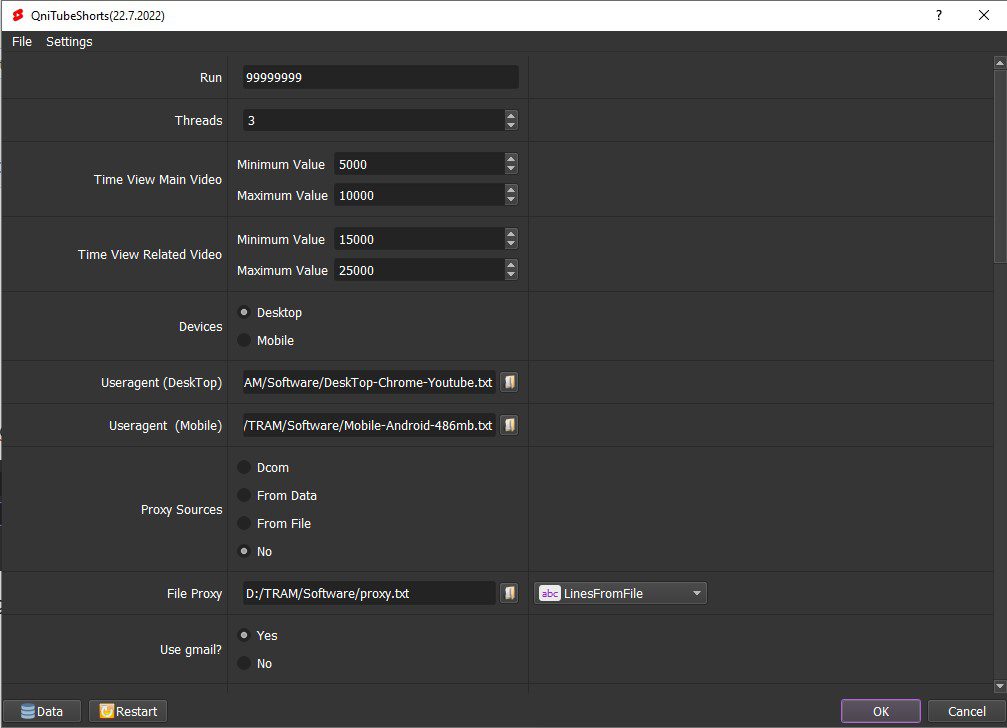This screenshot has height=728, width=1007.
Task: Click the 'Time View Main Video' label
Action: click(x=157, y=180)
